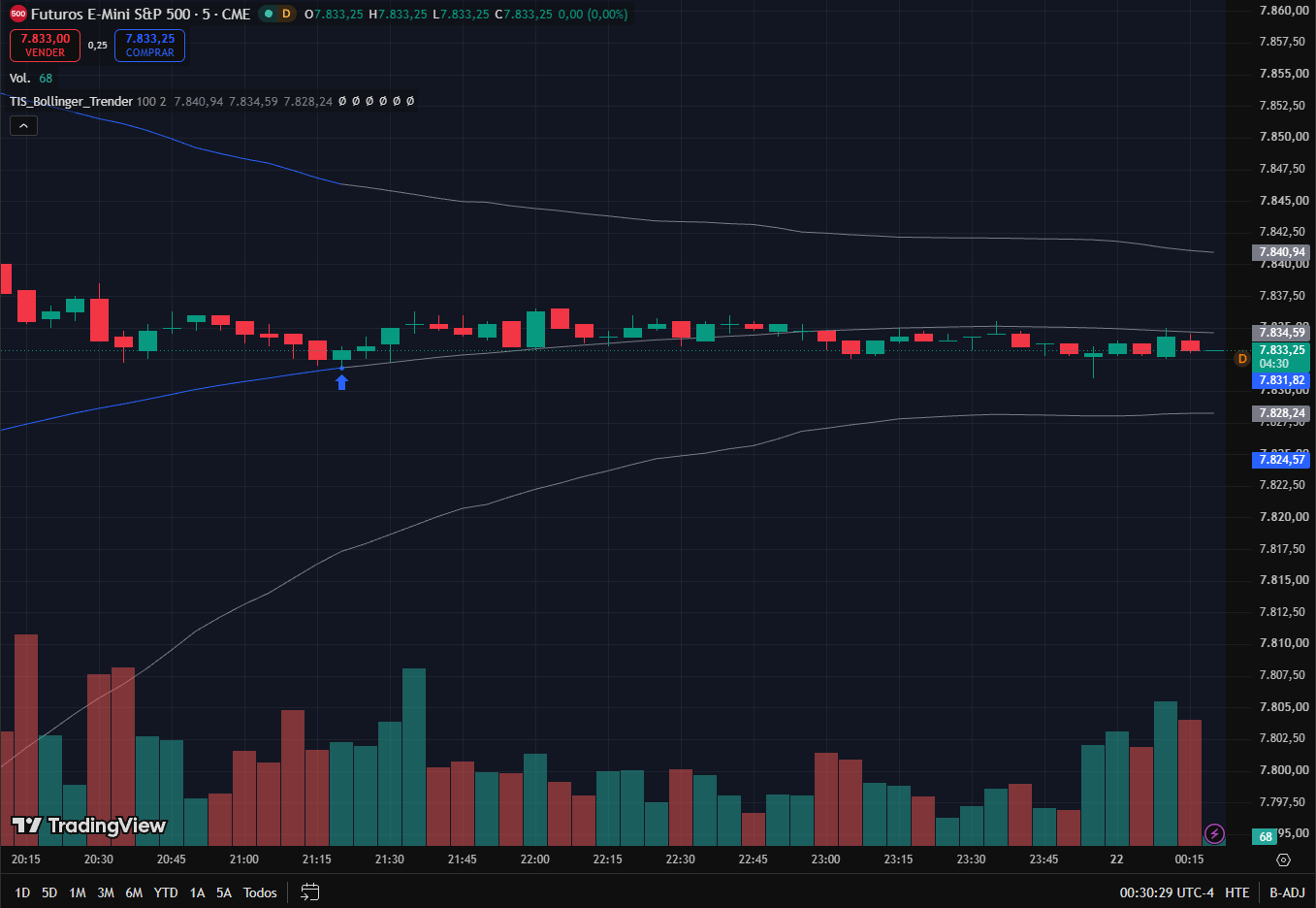Click the VENDER 7.833,00 sell button
The height and width of the screenshot is (908, 1316).
click(45, 46)
